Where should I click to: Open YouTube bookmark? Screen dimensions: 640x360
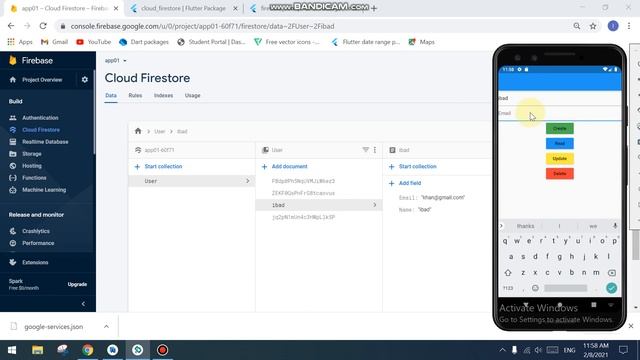click(93, 42)
